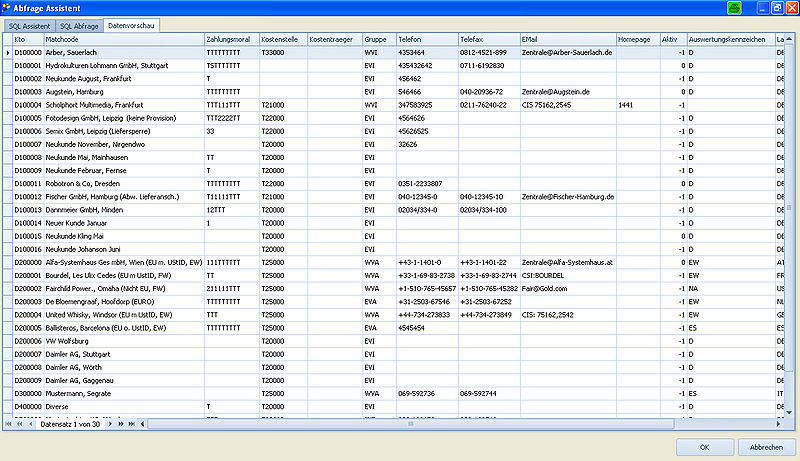Screen dimensions: 800x461
Task: Select Kto cell D400000
Action: point(28,407)
